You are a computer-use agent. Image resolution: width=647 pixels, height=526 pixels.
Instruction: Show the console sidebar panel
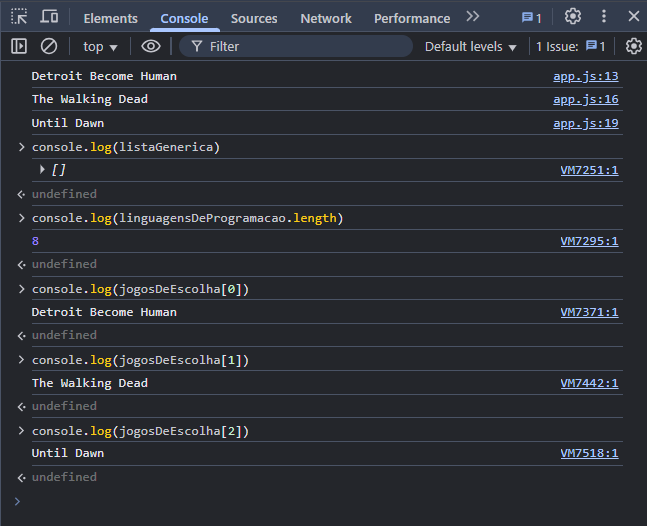[x=19, y=46]
